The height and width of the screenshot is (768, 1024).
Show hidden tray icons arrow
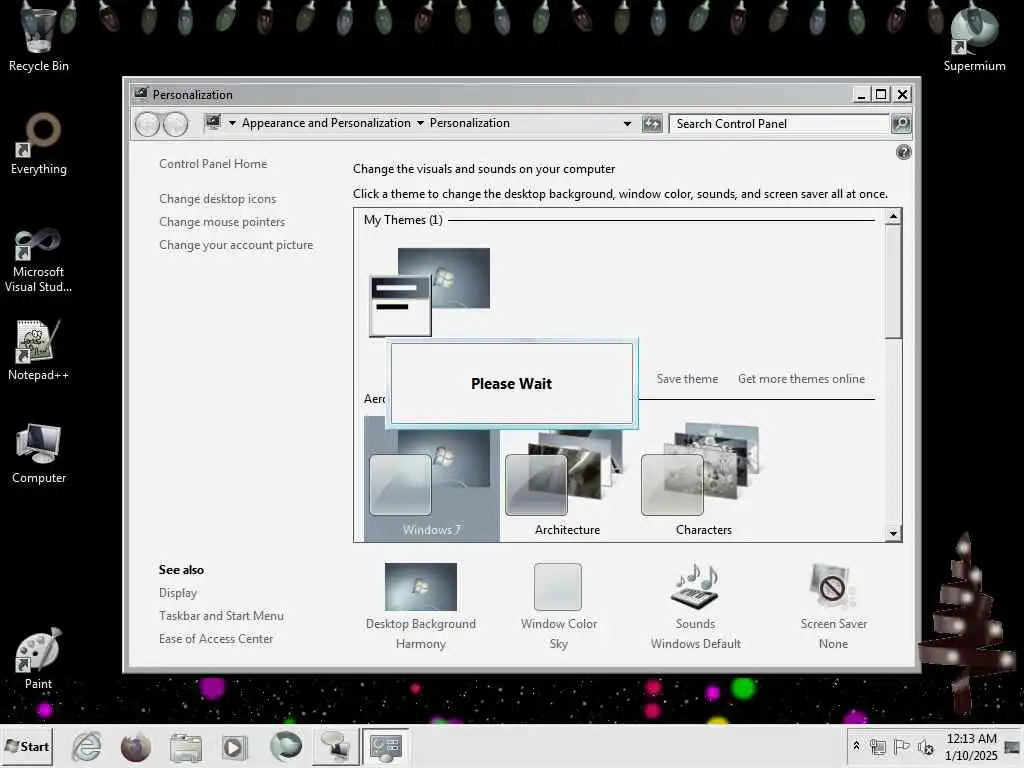pyautogui.click(x=856, y=746)
